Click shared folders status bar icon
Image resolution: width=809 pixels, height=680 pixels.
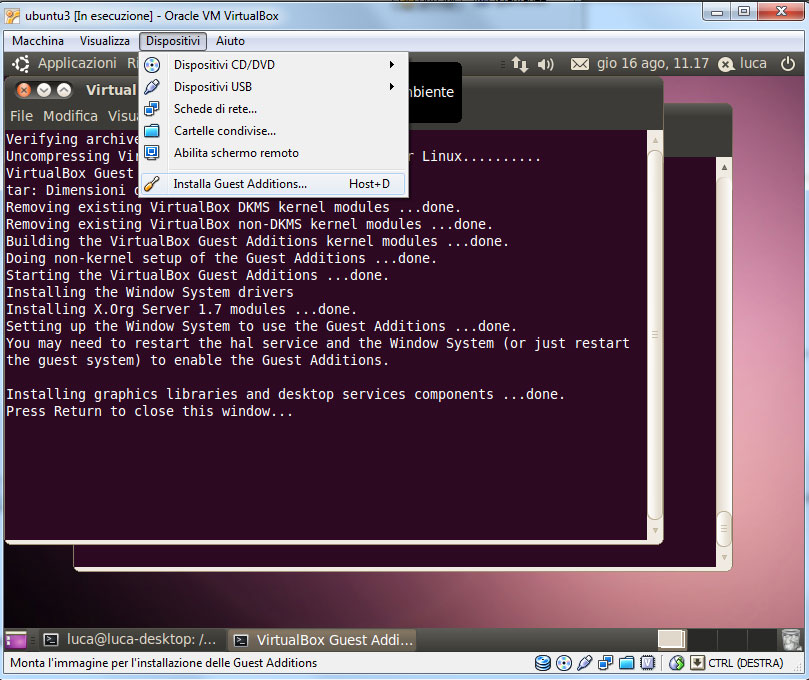click(x=626, y=663)
